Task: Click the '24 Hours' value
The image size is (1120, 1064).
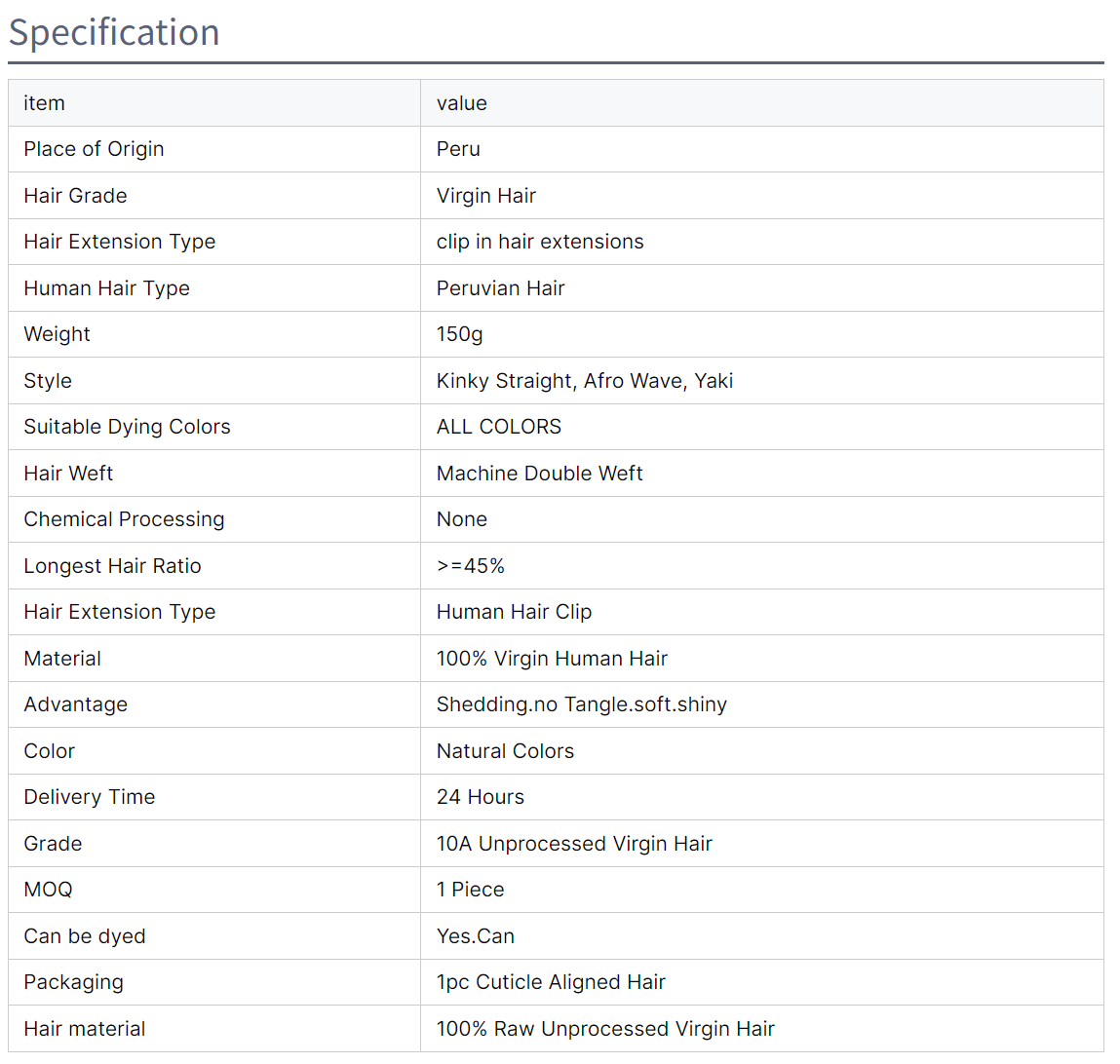Action: (480, 797)
